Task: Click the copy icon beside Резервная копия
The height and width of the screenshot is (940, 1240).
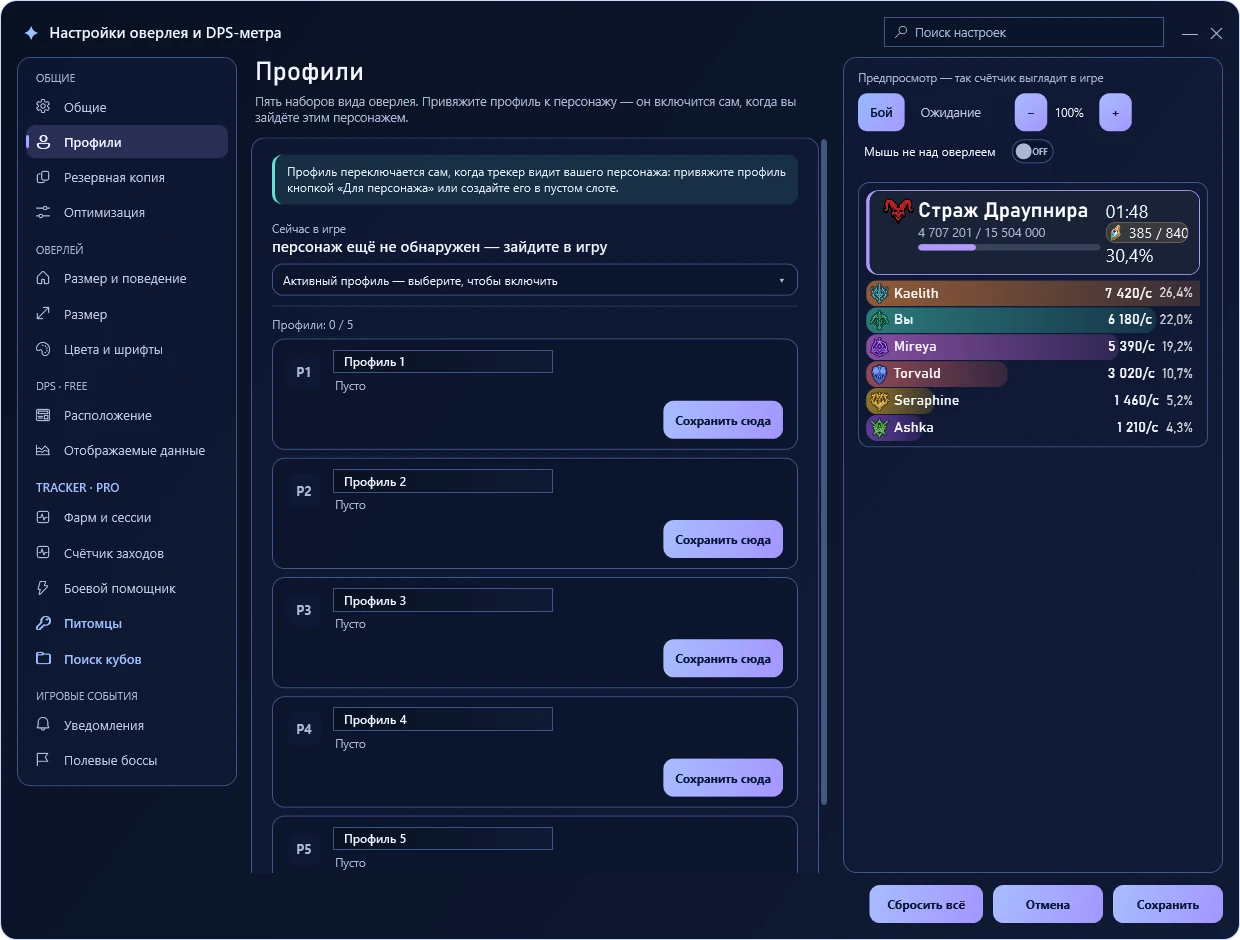Action: click(x=43, y=177)
